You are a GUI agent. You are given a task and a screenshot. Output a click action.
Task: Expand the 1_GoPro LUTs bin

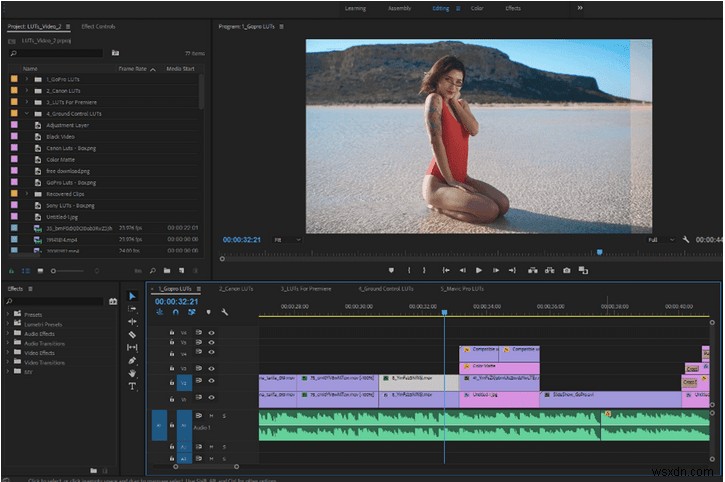tap(27, 78)
